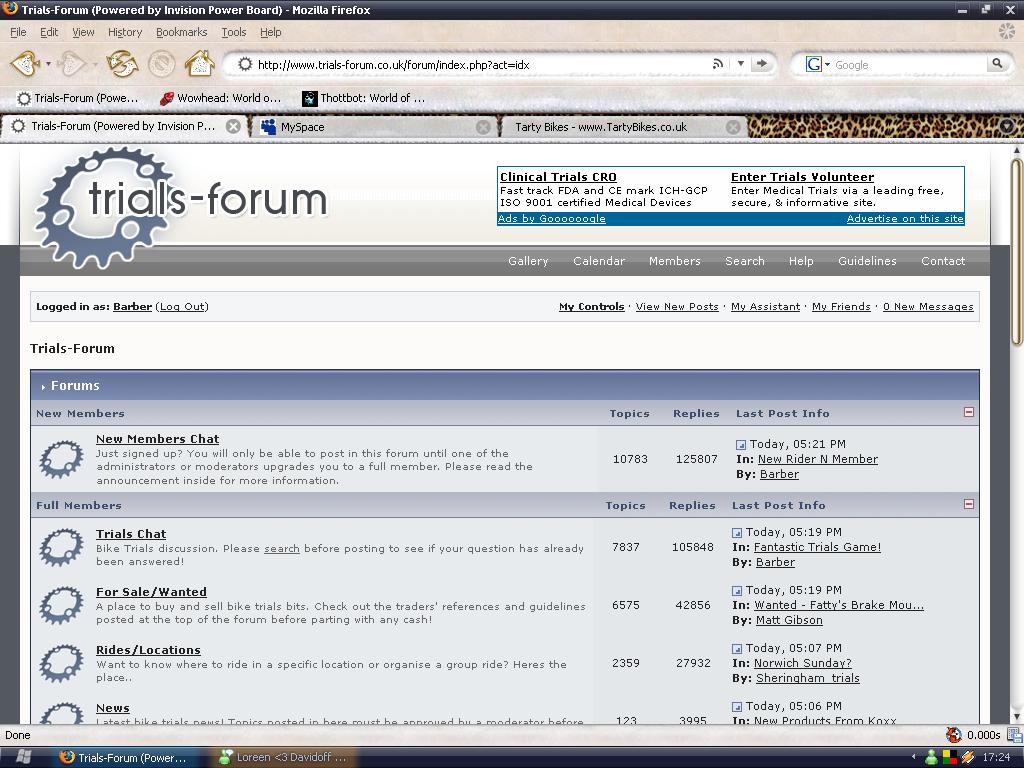Open the Fantastic Trials Game! topic
Screen dimensions: 1024x768
pos(817,547)
